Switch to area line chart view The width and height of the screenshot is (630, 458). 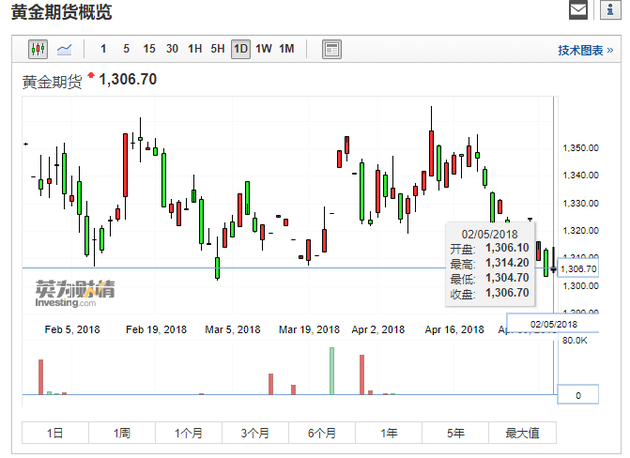coord(64,49)
